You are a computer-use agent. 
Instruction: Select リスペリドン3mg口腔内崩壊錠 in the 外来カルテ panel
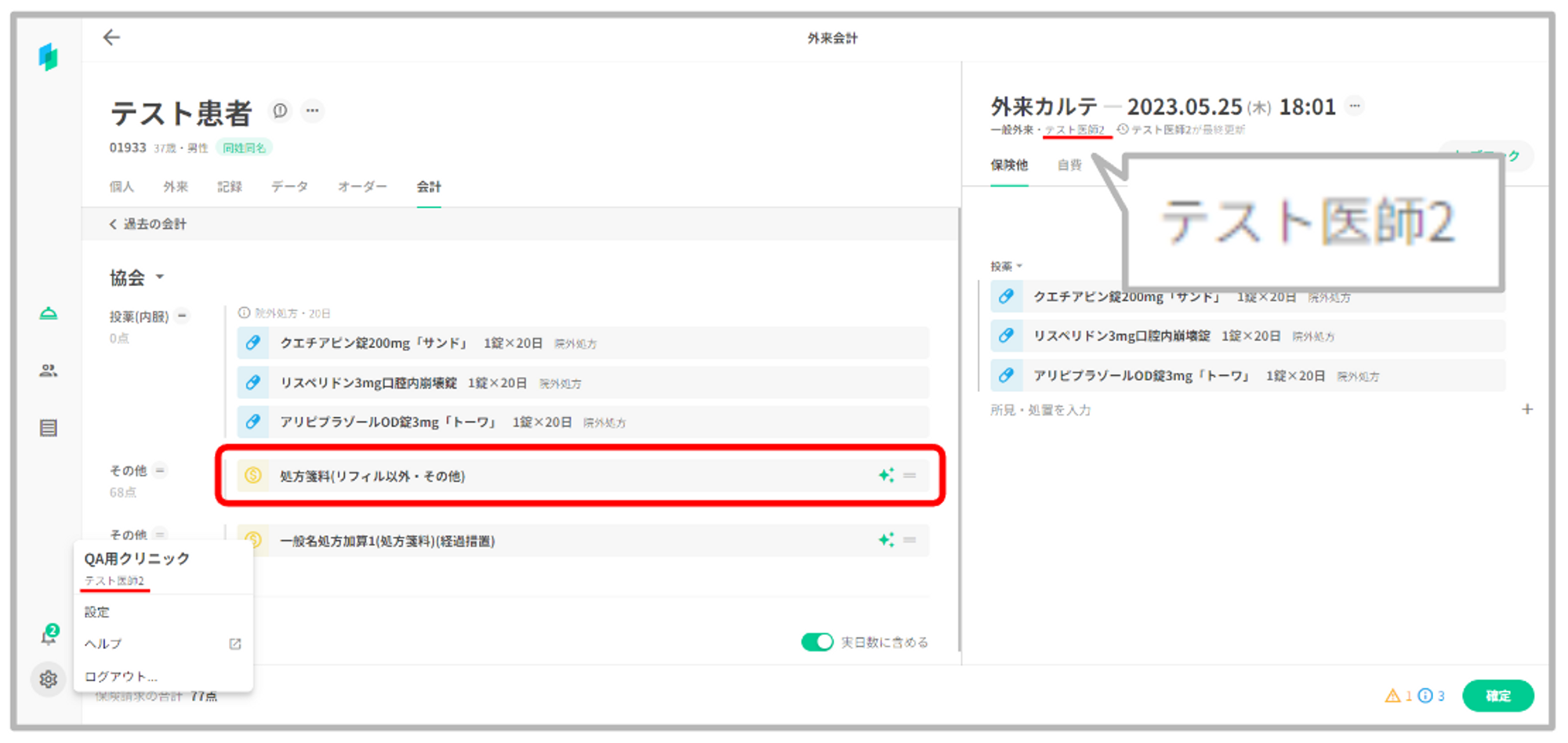1248,335
